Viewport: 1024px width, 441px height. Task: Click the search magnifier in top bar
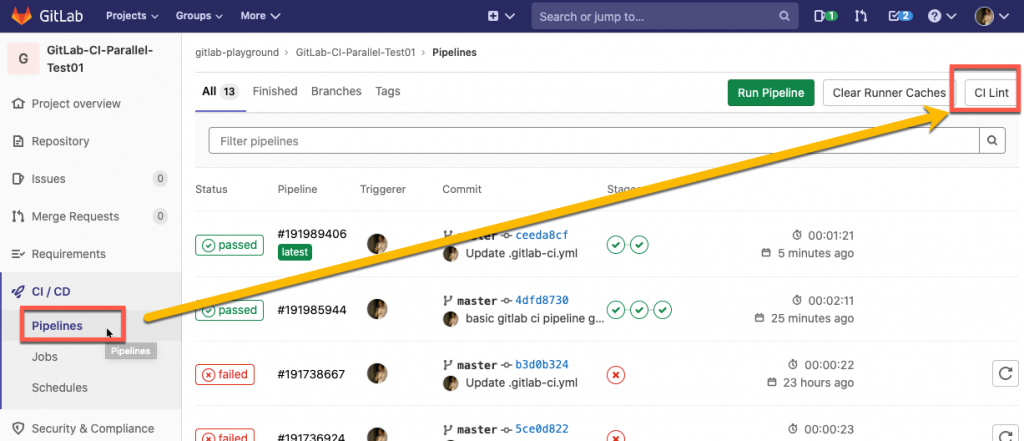coord(784,16)
